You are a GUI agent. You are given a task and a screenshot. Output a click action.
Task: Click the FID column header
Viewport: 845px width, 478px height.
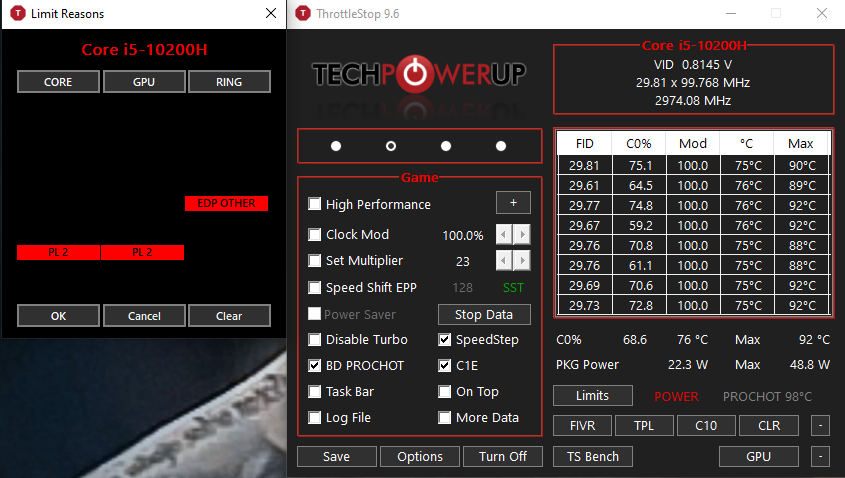pos(585,143)
